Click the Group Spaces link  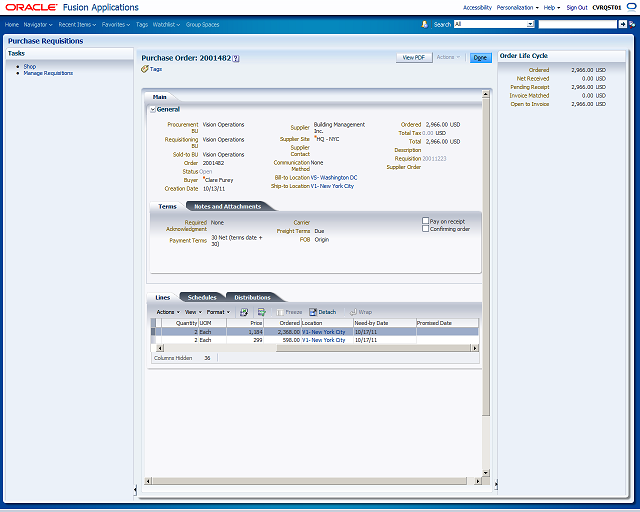[x=202, y=24]
